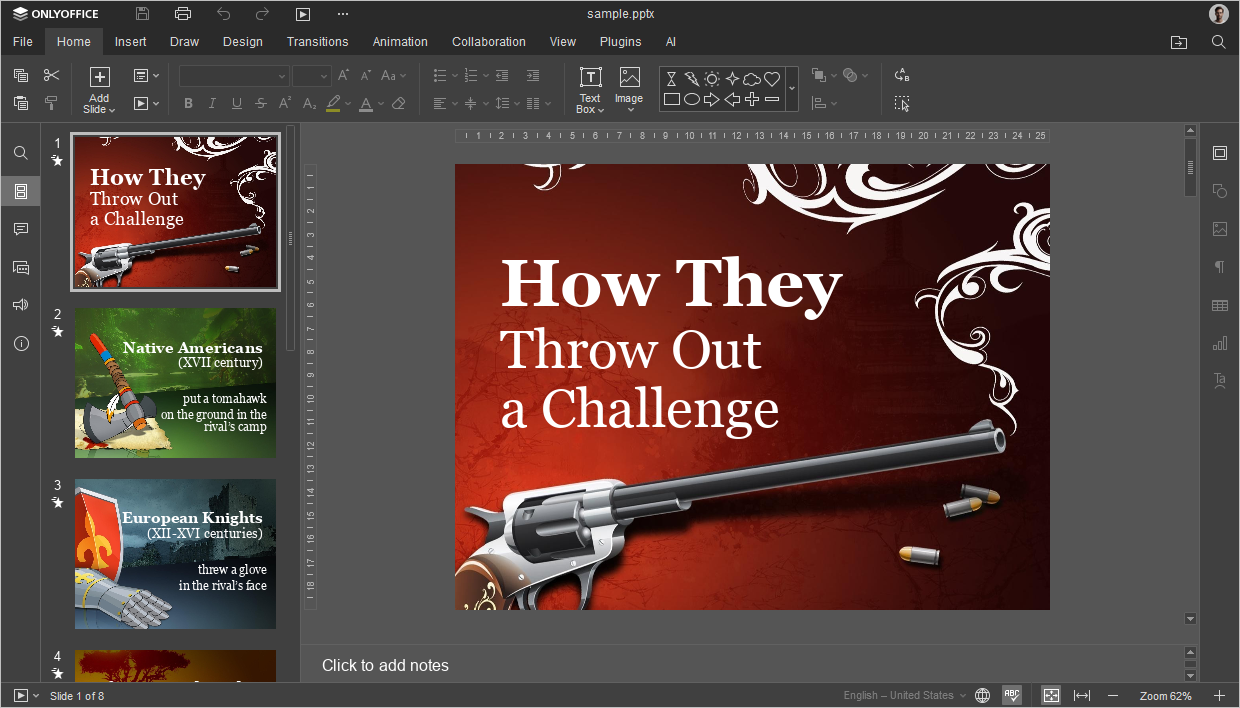This screenshot has height=708, width=1240.
Task: Toggle Fit to slide in status bar
Action: (x=1051, y=695)
